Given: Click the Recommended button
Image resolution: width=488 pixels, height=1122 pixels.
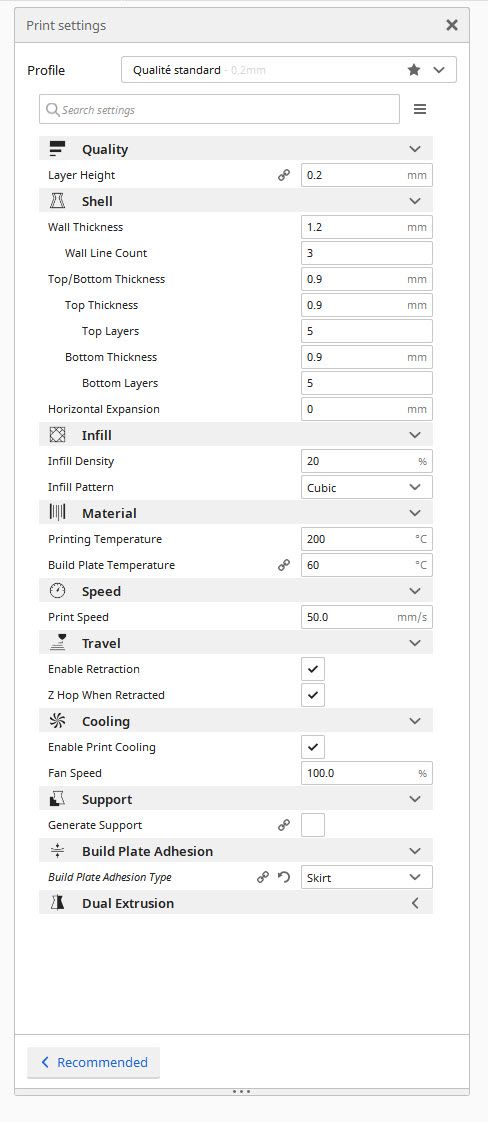Looking at the screenshot, I should point(94,1063).
